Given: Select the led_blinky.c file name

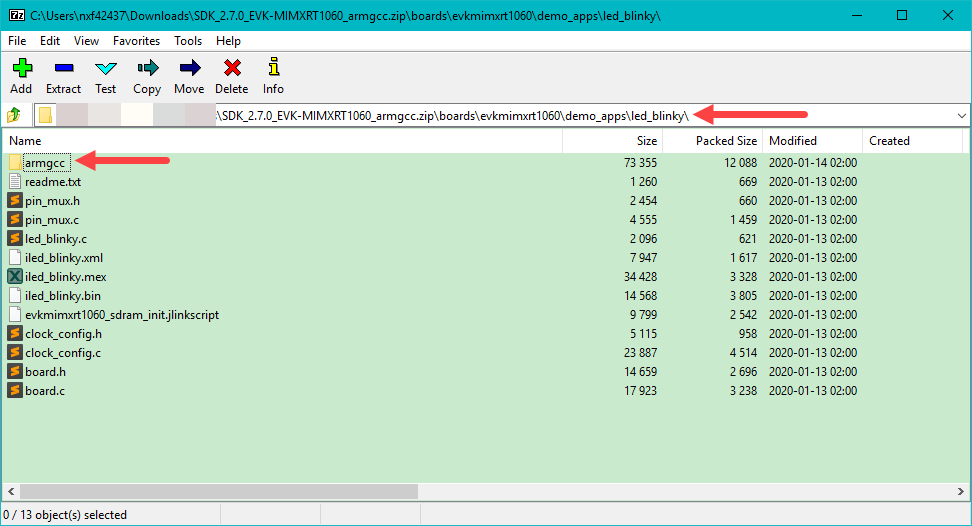Looking at the screenshot, I should (56, 239).
